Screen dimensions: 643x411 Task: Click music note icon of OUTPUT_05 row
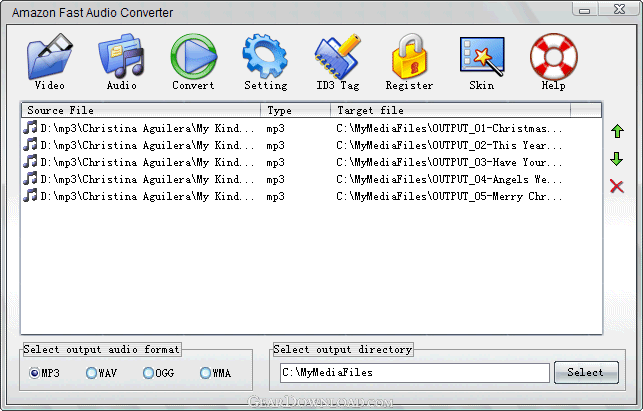click(x=30, y=196)
